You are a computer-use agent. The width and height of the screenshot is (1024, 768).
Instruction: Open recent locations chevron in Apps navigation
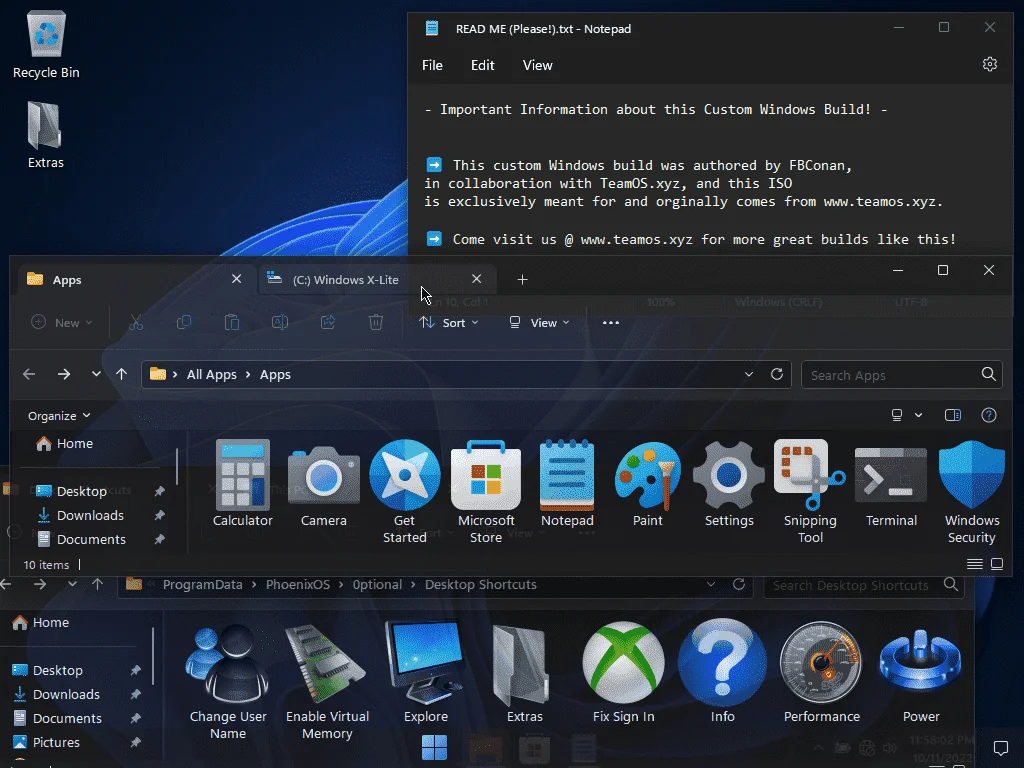96,374
